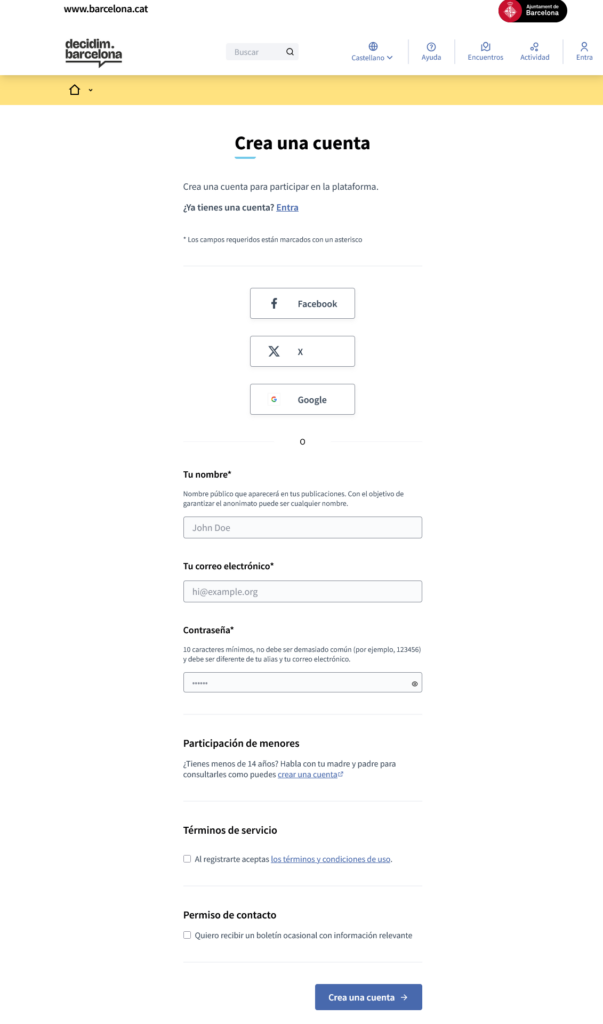Show password with the eye icon

click(414, 684)
